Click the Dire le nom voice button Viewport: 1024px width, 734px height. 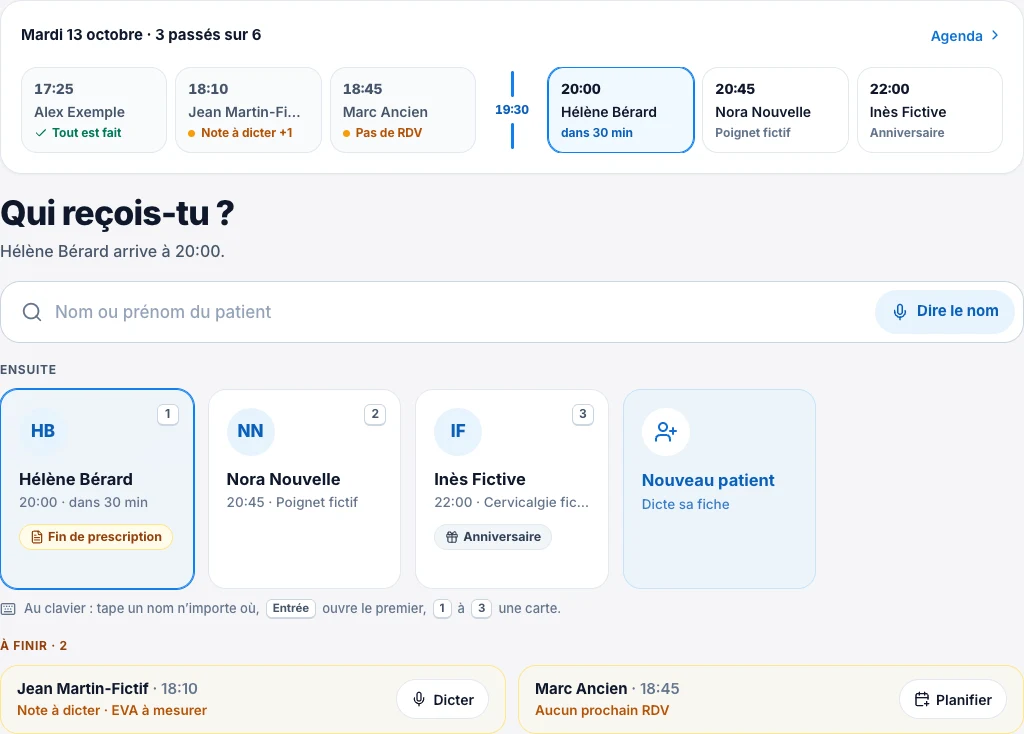point(945,311)
